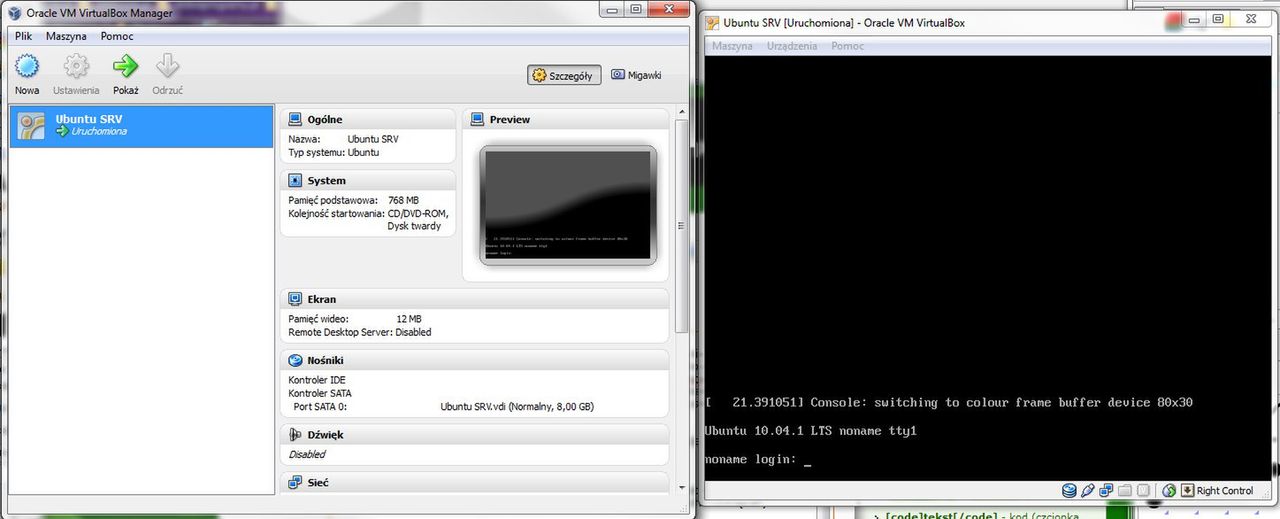Click the '768 MB' memory value

click(x=403, y=200)
